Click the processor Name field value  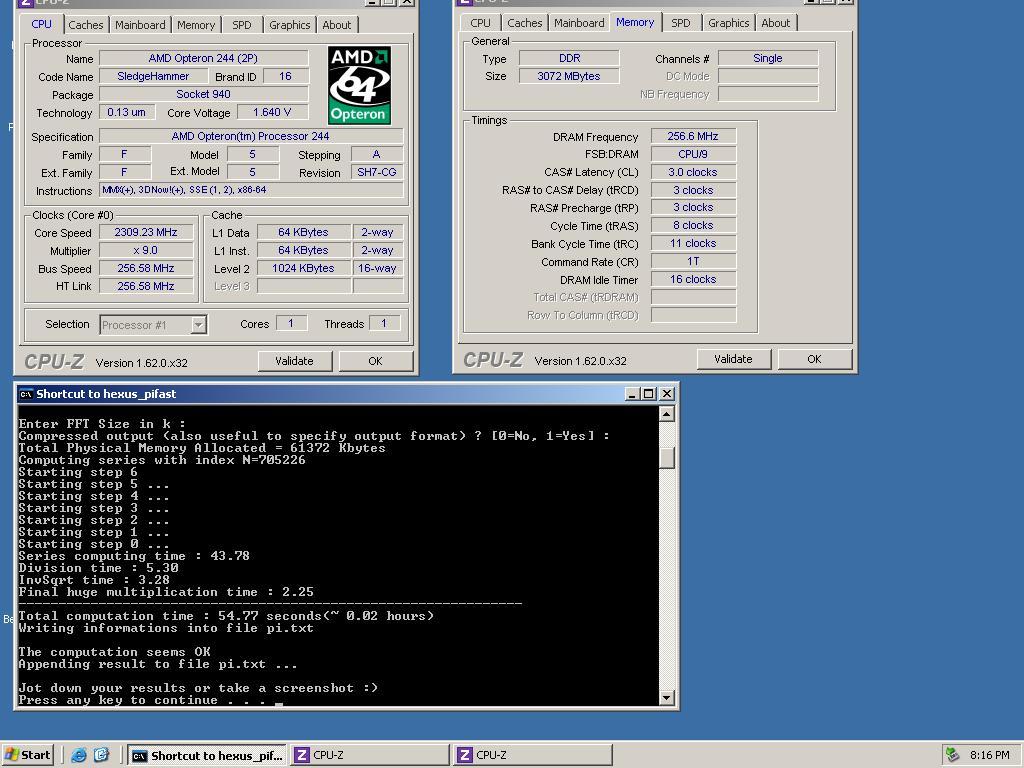click(x=203, y=58)
